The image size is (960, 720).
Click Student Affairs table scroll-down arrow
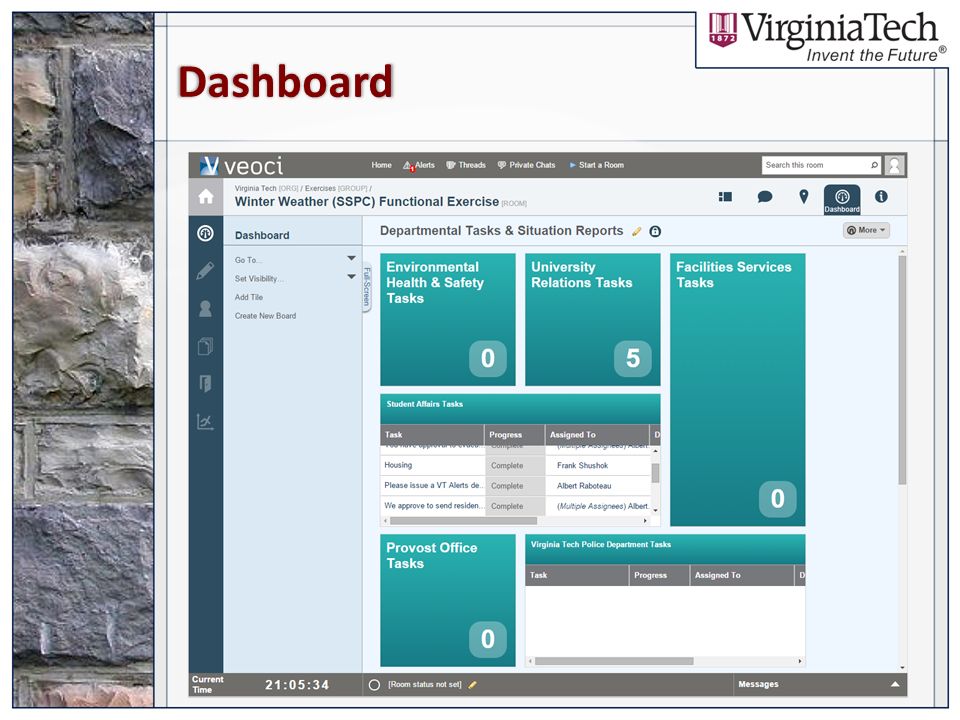655,511
